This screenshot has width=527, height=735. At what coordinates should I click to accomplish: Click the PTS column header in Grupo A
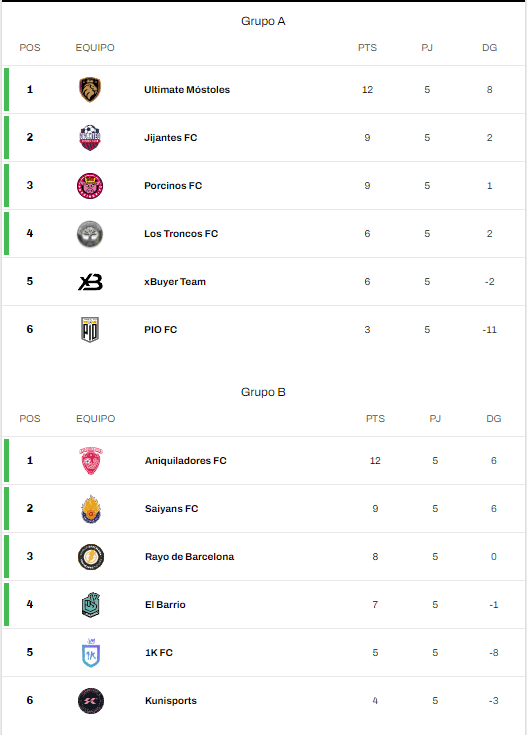tap(367, 48)
